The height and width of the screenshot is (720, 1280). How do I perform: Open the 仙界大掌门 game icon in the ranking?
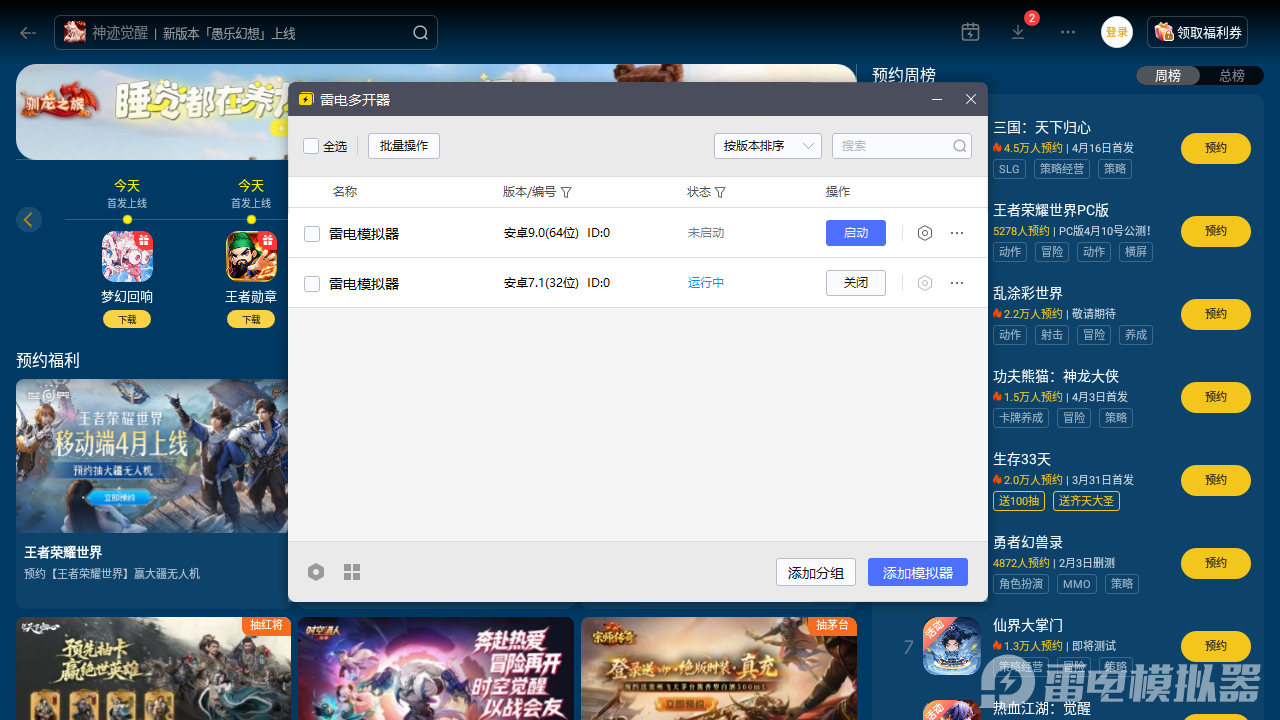[x=952, y=646]
